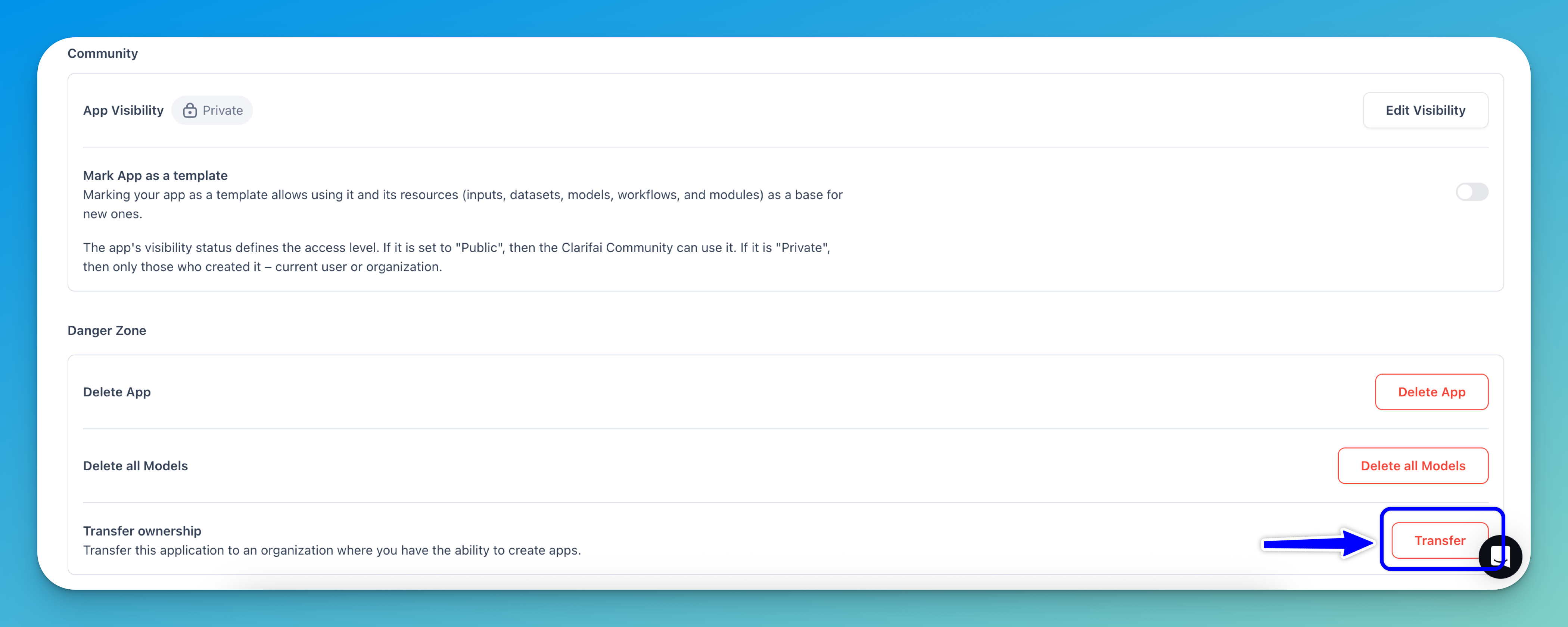Click the App Visibility label
The image size is (1568, 627).
[x=123, y=110]
